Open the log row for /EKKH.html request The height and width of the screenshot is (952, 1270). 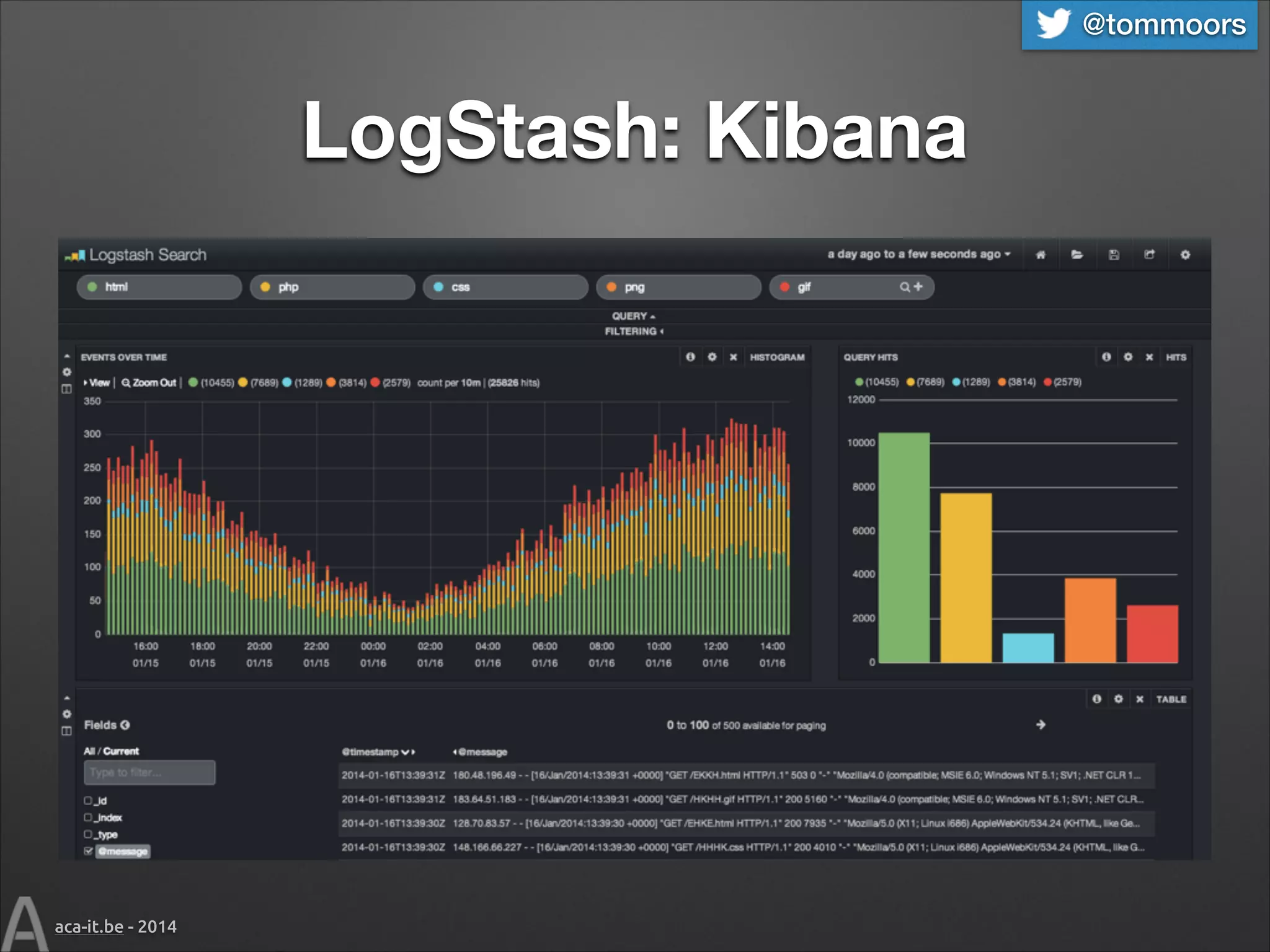(747, 775)
